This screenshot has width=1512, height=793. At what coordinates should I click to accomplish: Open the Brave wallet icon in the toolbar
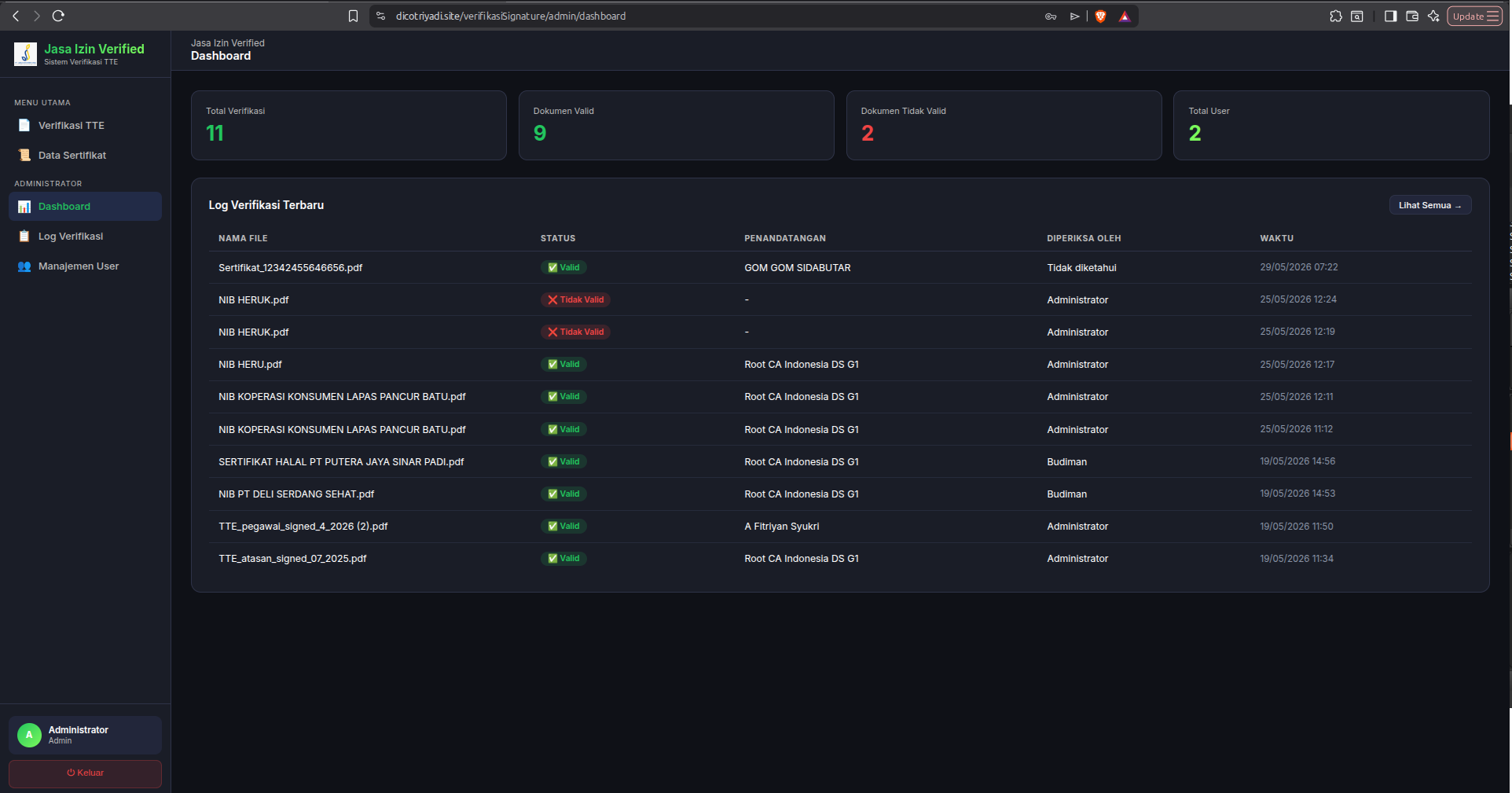coord(1412,17)
